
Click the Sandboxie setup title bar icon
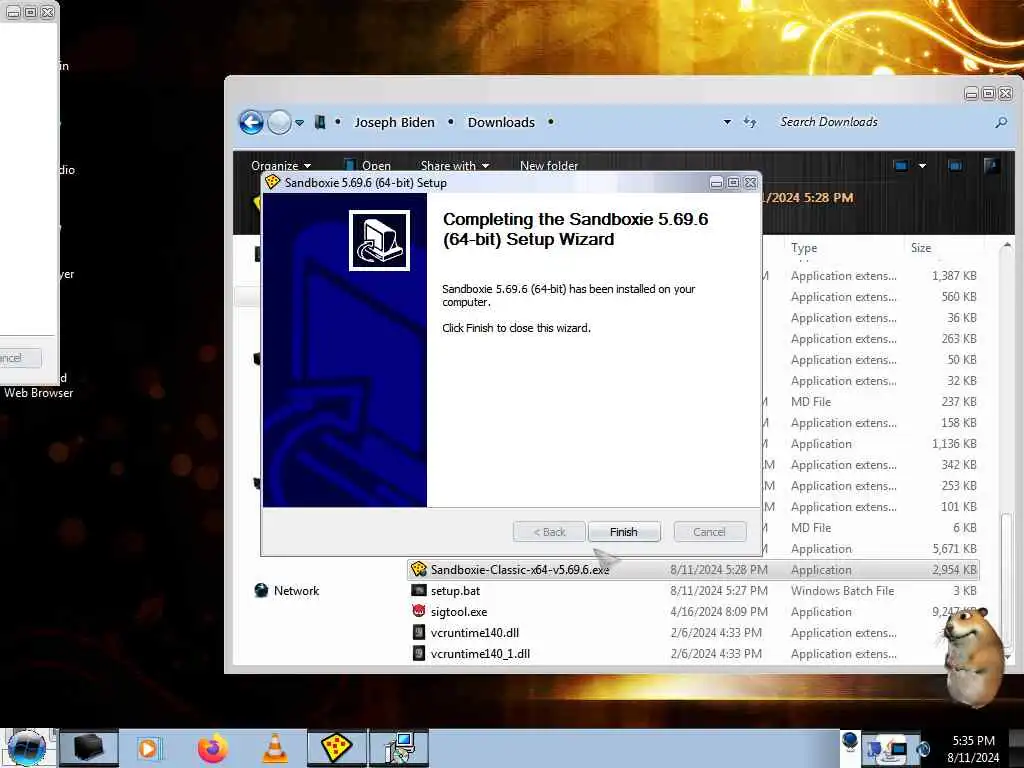coord(272,183)
